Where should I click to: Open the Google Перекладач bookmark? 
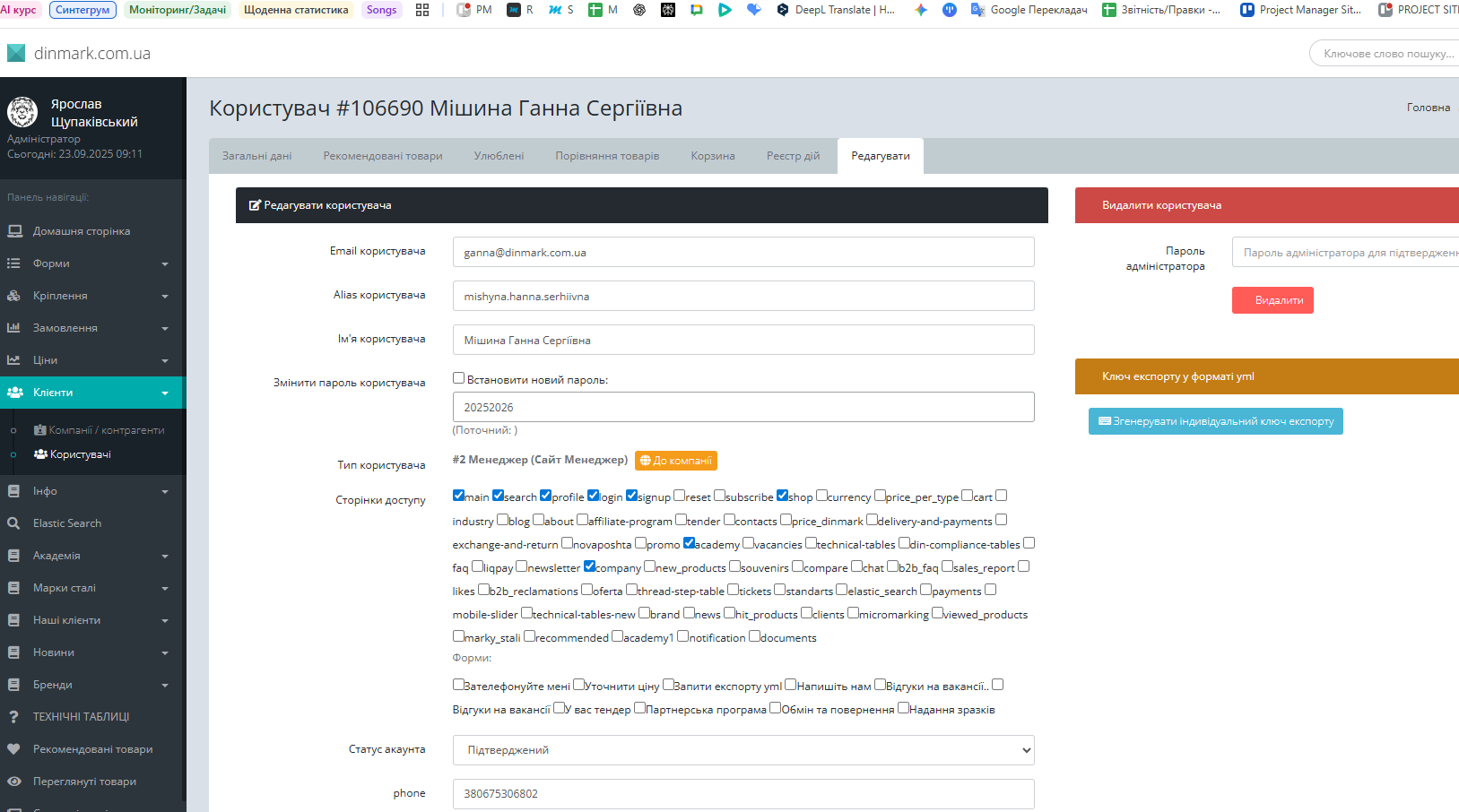tap(1029, 10)
